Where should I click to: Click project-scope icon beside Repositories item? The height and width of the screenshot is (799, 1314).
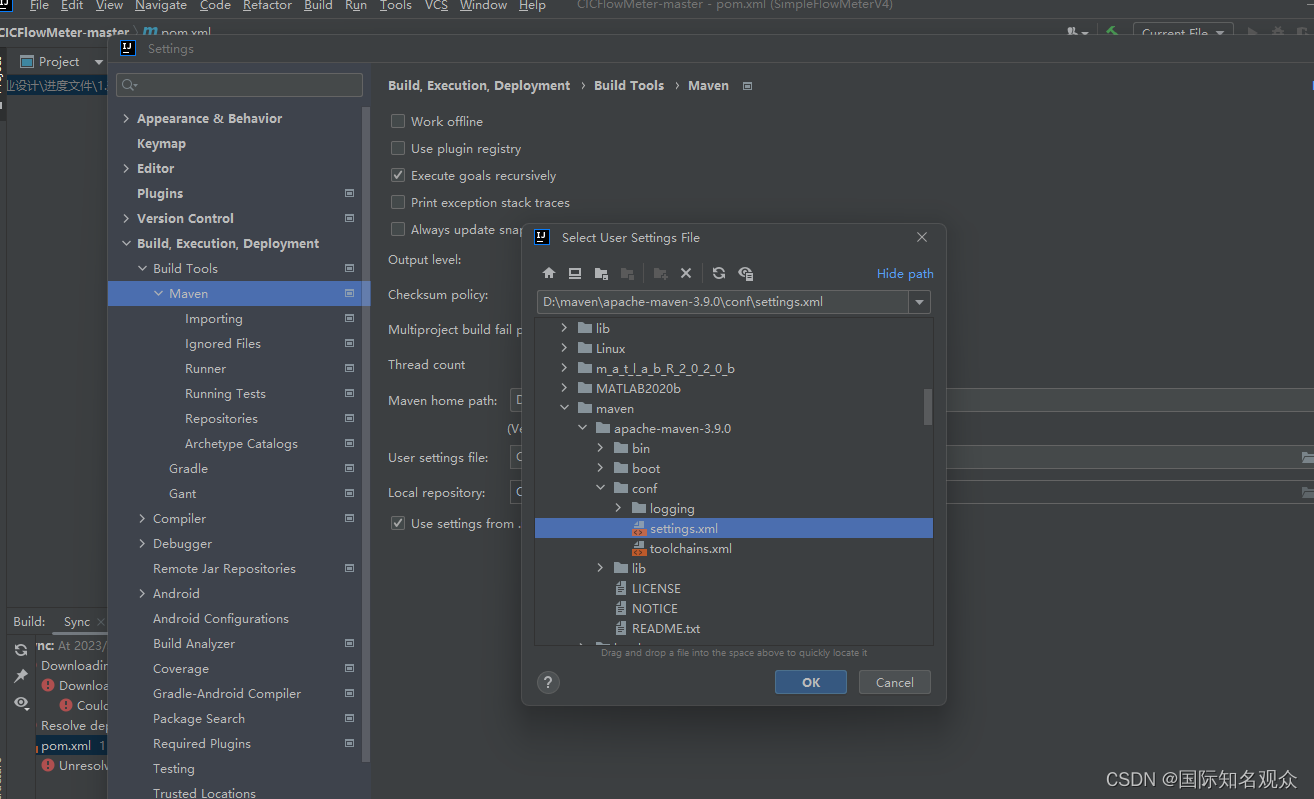349,418
